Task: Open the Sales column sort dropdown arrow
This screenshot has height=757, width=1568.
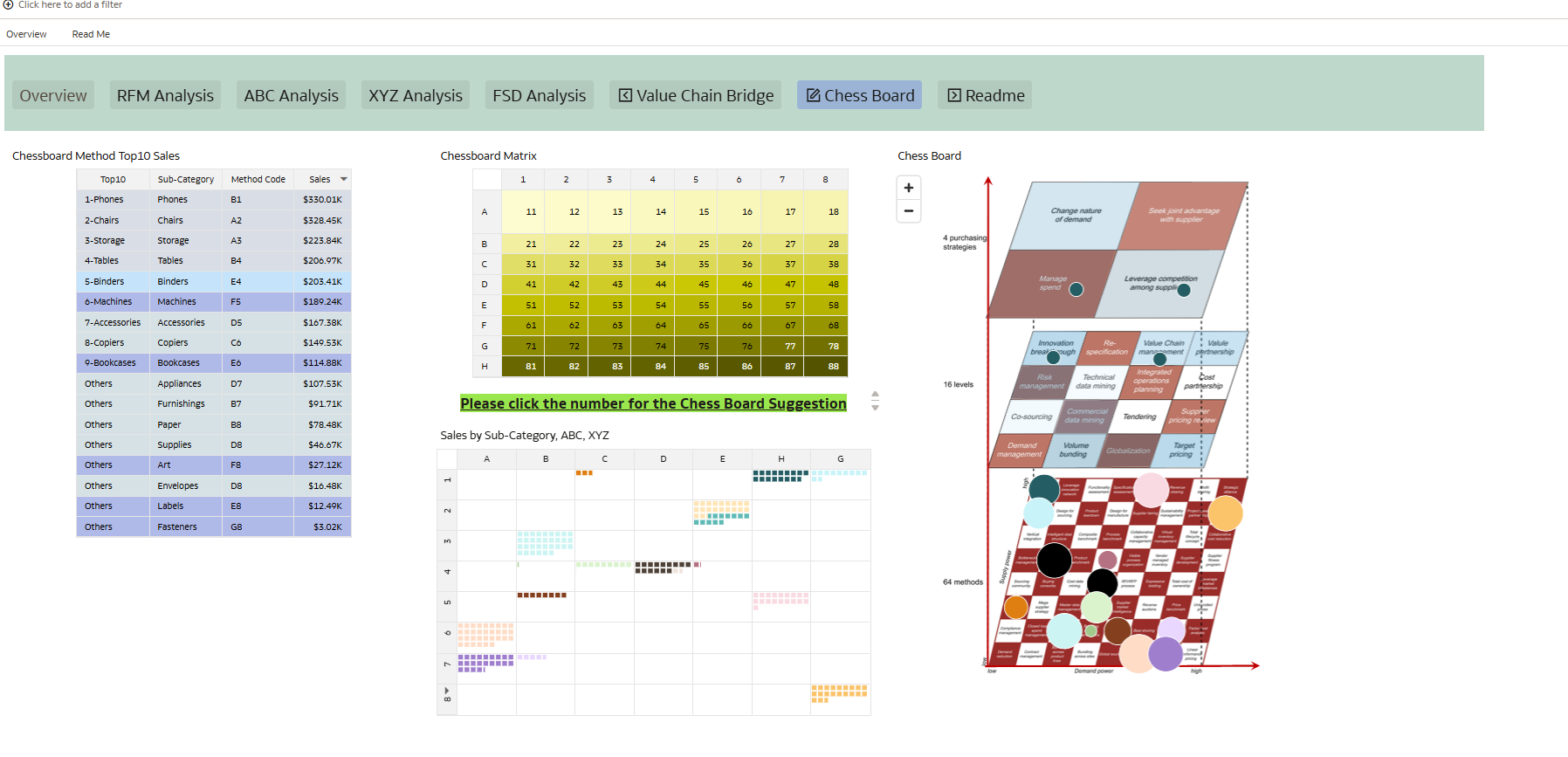Action: pos(344,179)
